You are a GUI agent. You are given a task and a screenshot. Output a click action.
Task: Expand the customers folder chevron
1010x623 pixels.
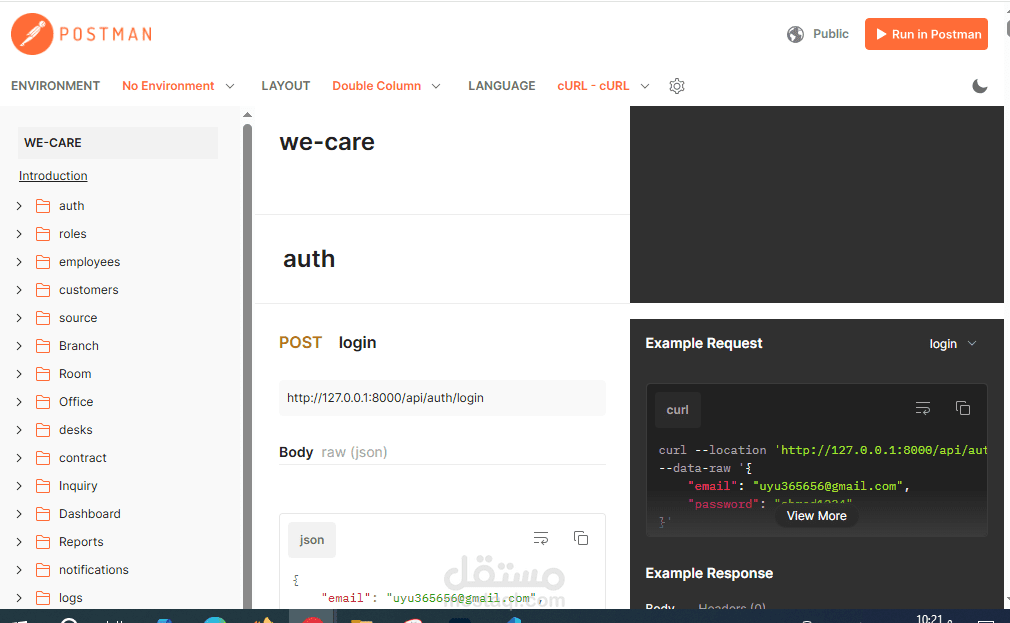(19, 290)
